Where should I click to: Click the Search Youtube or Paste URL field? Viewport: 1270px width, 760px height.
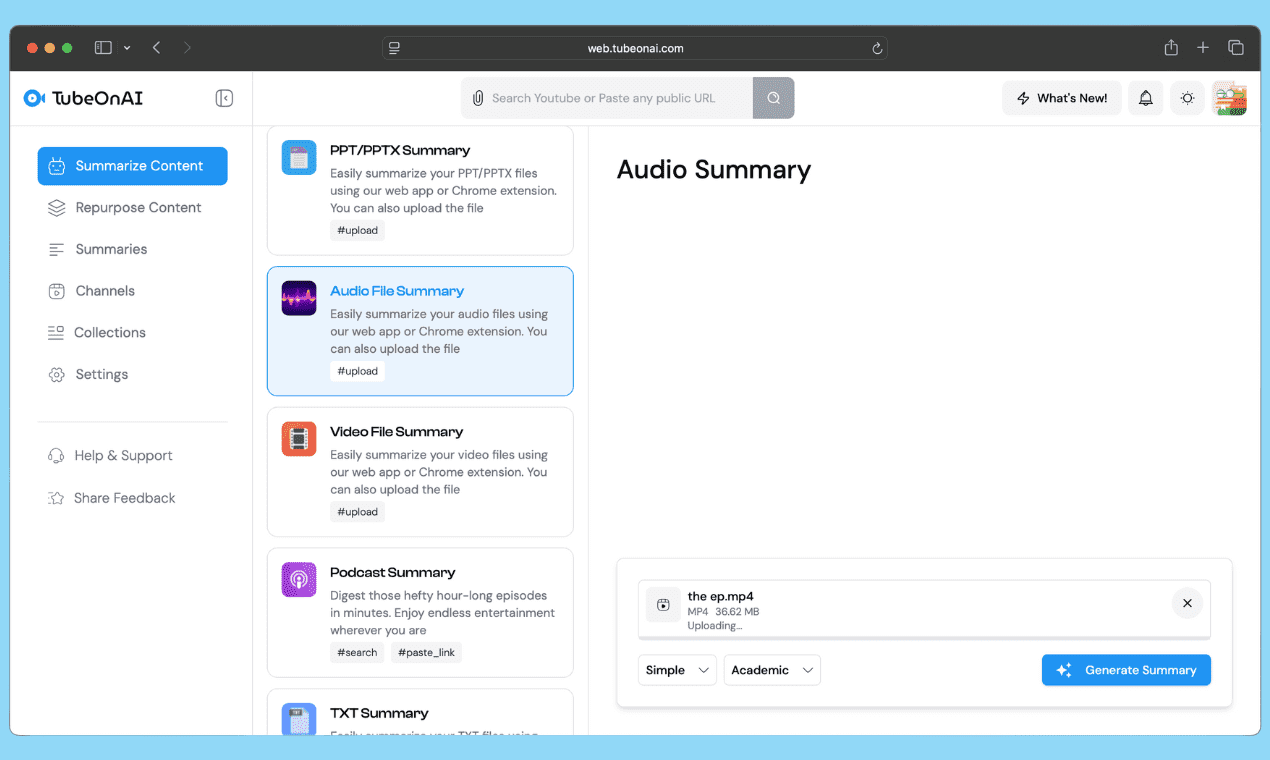tap(615, 98)
